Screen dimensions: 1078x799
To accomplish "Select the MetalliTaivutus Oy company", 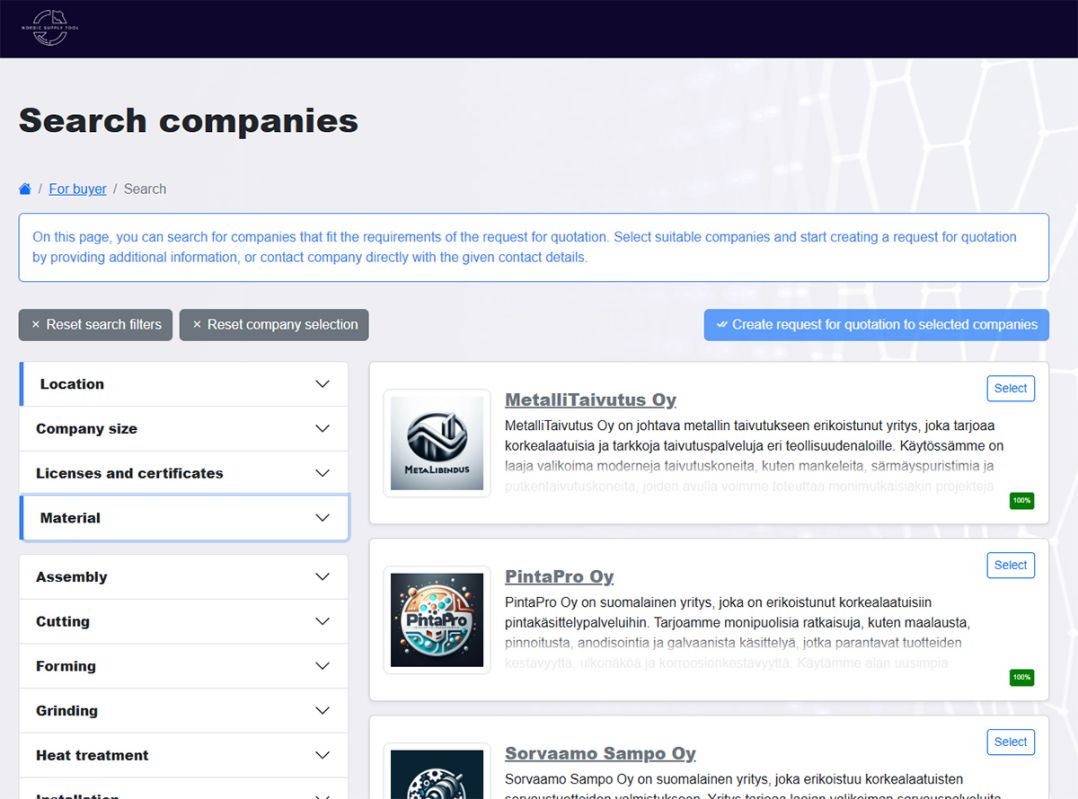I will click(1011, 388).
